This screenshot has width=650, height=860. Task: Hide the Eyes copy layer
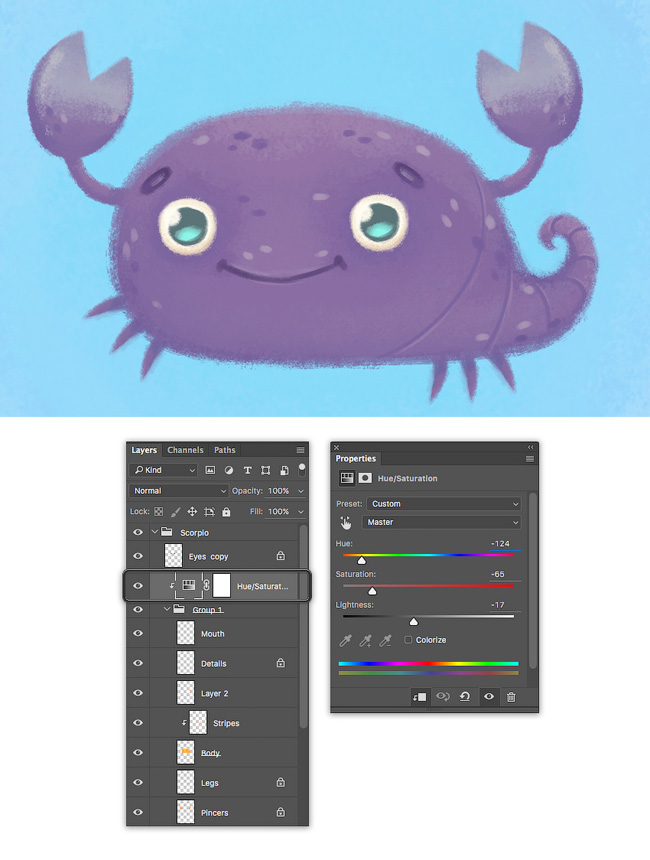click(x=138, y=556)
